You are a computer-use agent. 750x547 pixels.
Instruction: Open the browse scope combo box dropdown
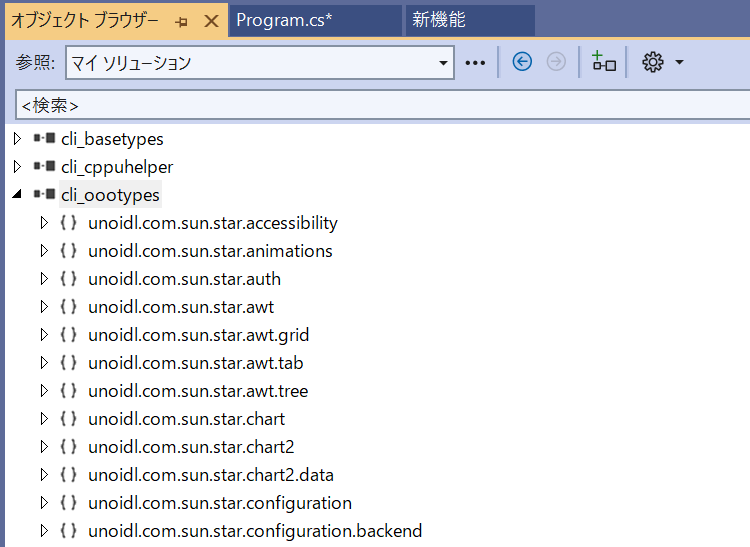pyautogui.click(x=443, y=63)
